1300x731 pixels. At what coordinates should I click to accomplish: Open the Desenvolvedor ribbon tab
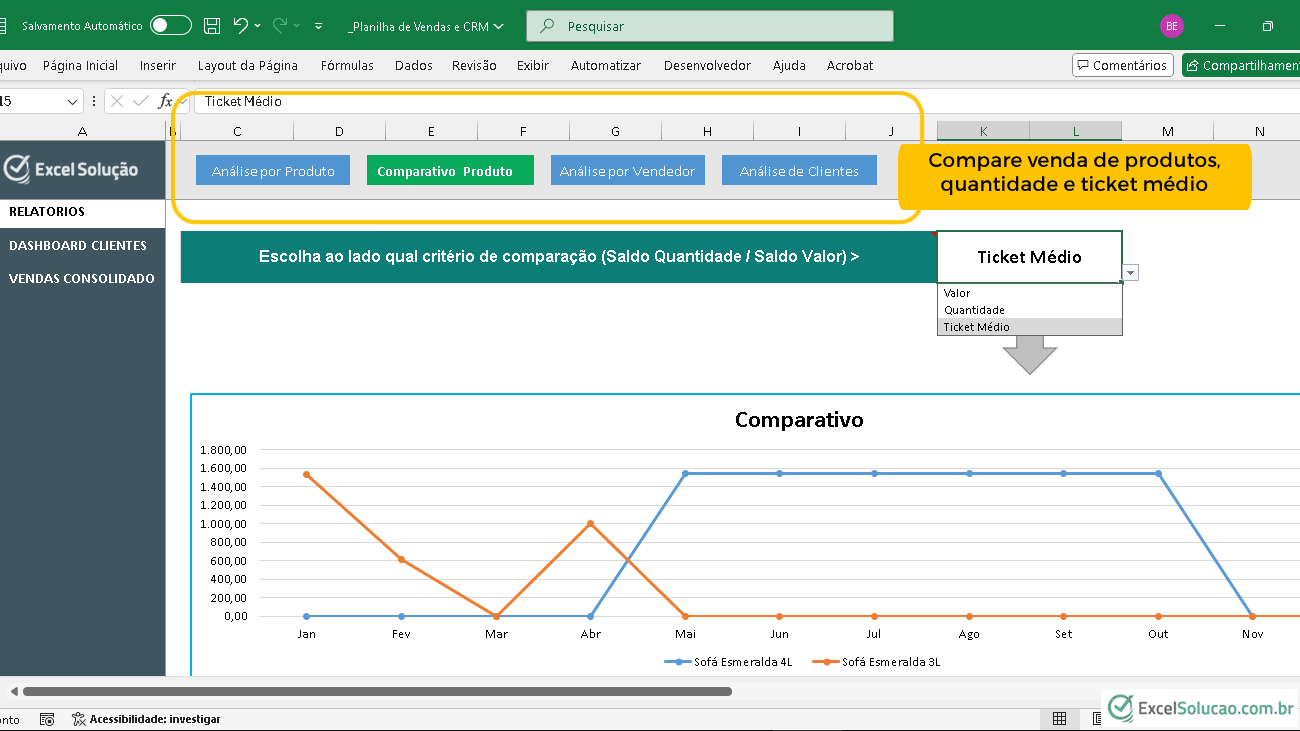tap(706, 65)
